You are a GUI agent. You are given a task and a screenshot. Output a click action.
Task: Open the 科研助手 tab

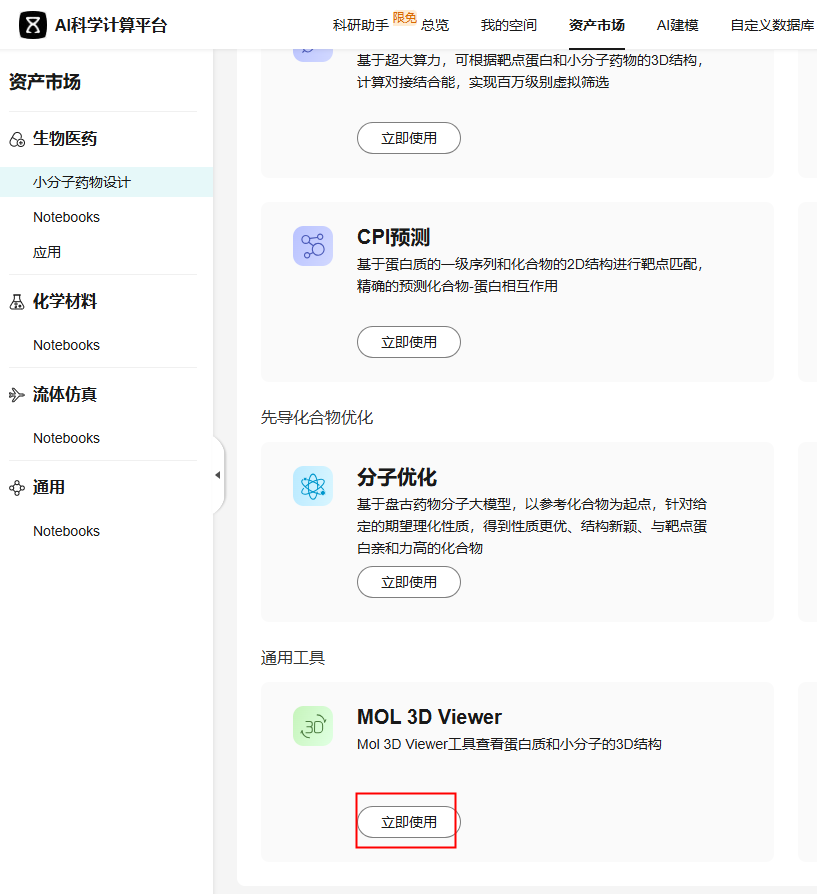coord(360,25)
